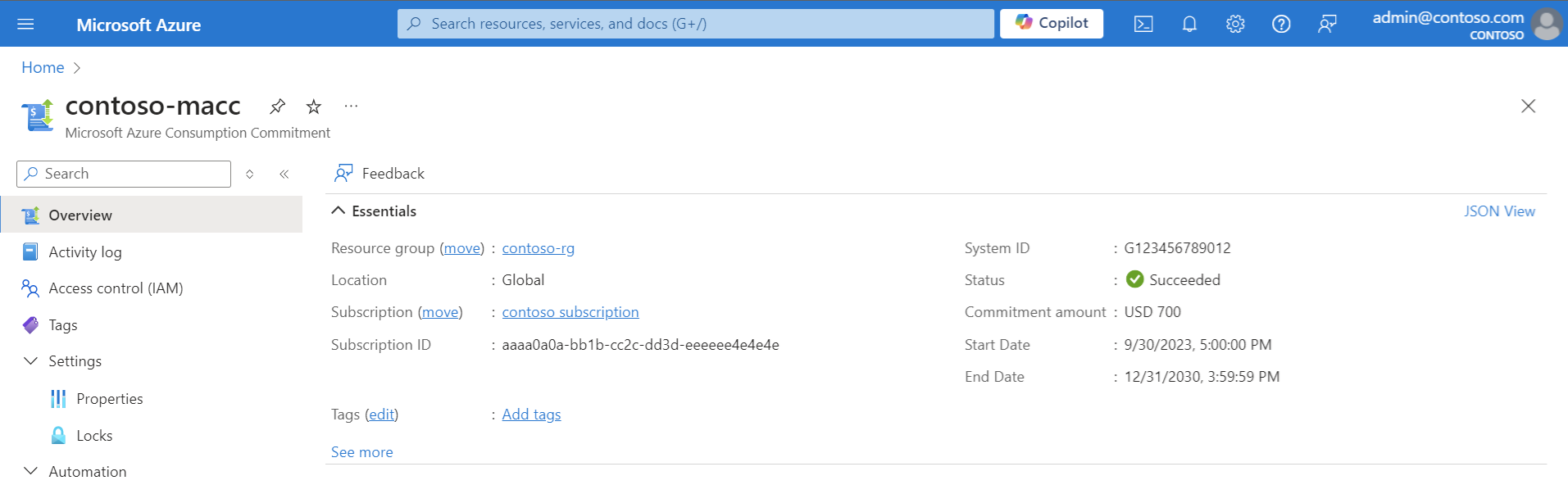The width and height of the screenshot is (1568, 494).
Task: Collapse the Automation group
Action: [x=30, y=471]
